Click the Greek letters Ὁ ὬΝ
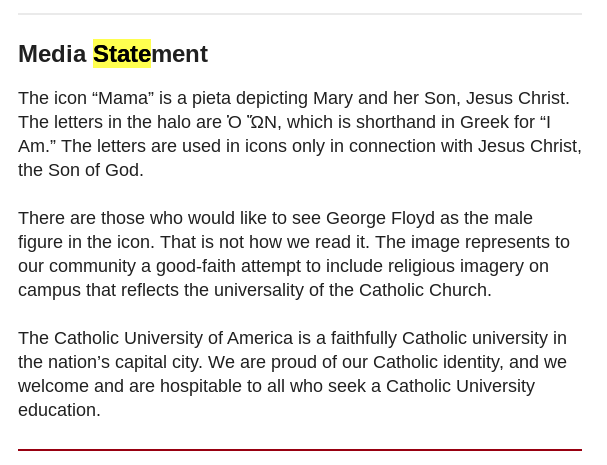The width and height of the screenshot is (607, 465). click(252, 122)
